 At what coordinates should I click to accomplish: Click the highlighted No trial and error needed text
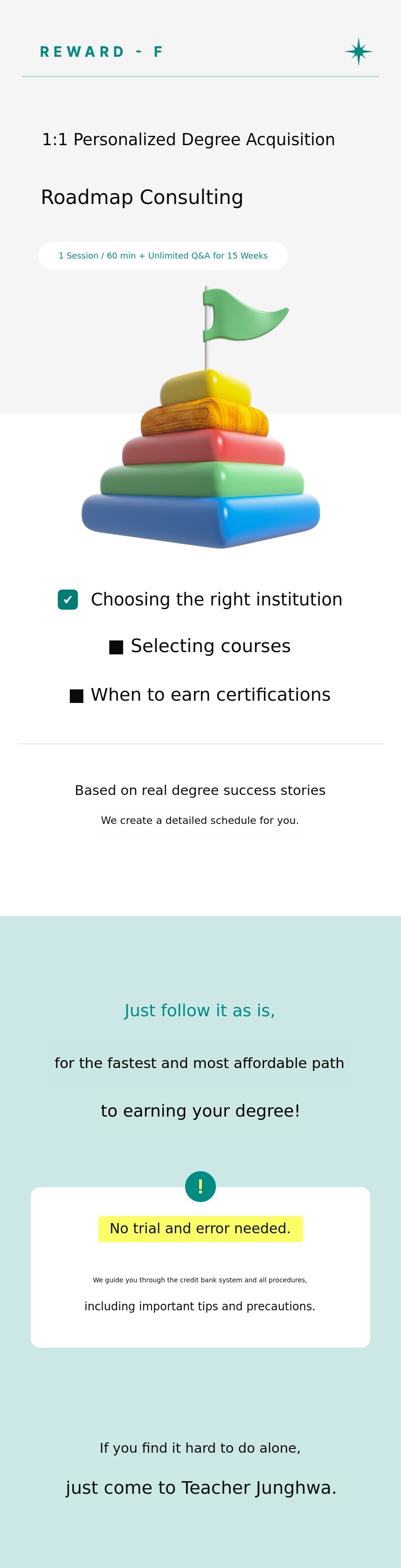(200, 1228)
